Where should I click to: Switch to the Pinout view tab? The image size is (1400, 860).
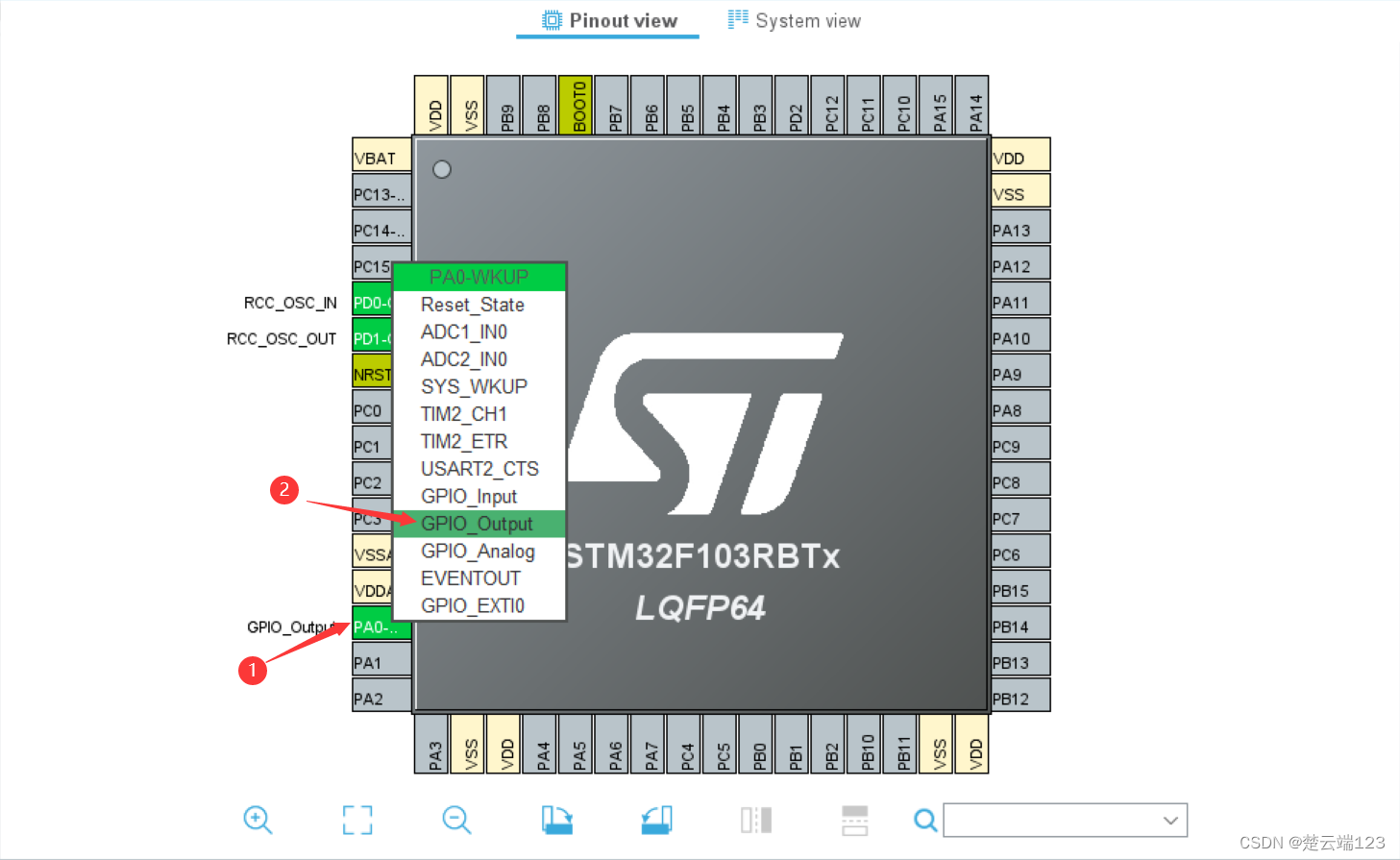pos(607,18)
